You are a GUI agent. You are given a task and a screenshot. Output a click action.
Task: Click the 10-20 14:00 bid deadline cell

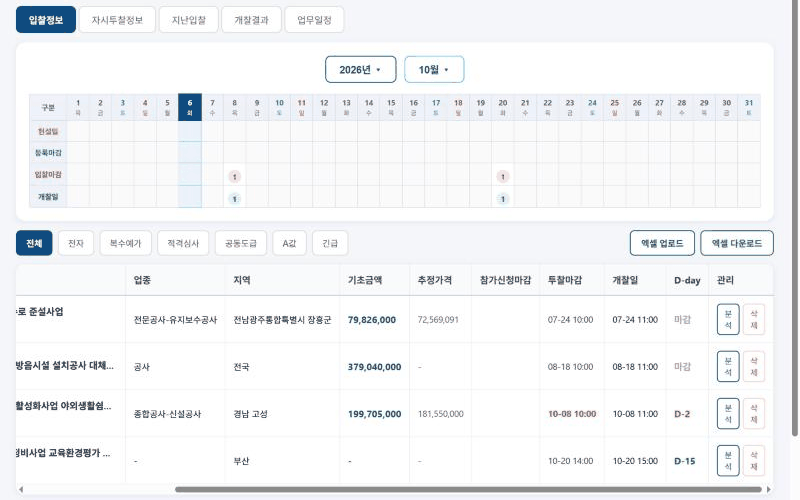point(570,461)
